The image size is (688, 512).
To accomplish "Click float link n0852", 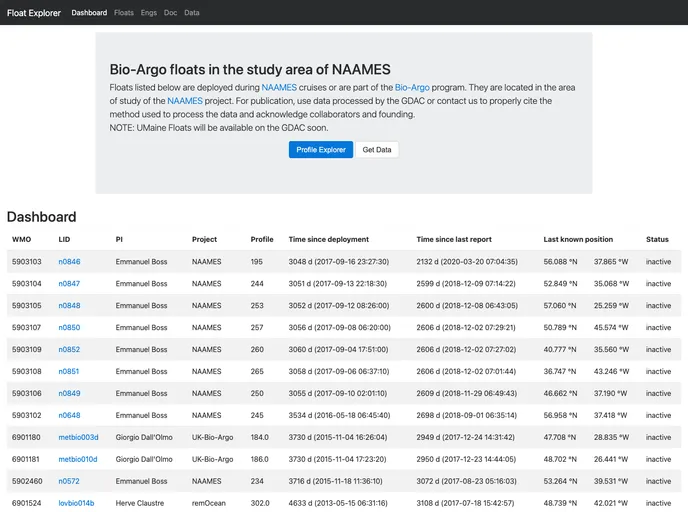I will click(69, 349).
